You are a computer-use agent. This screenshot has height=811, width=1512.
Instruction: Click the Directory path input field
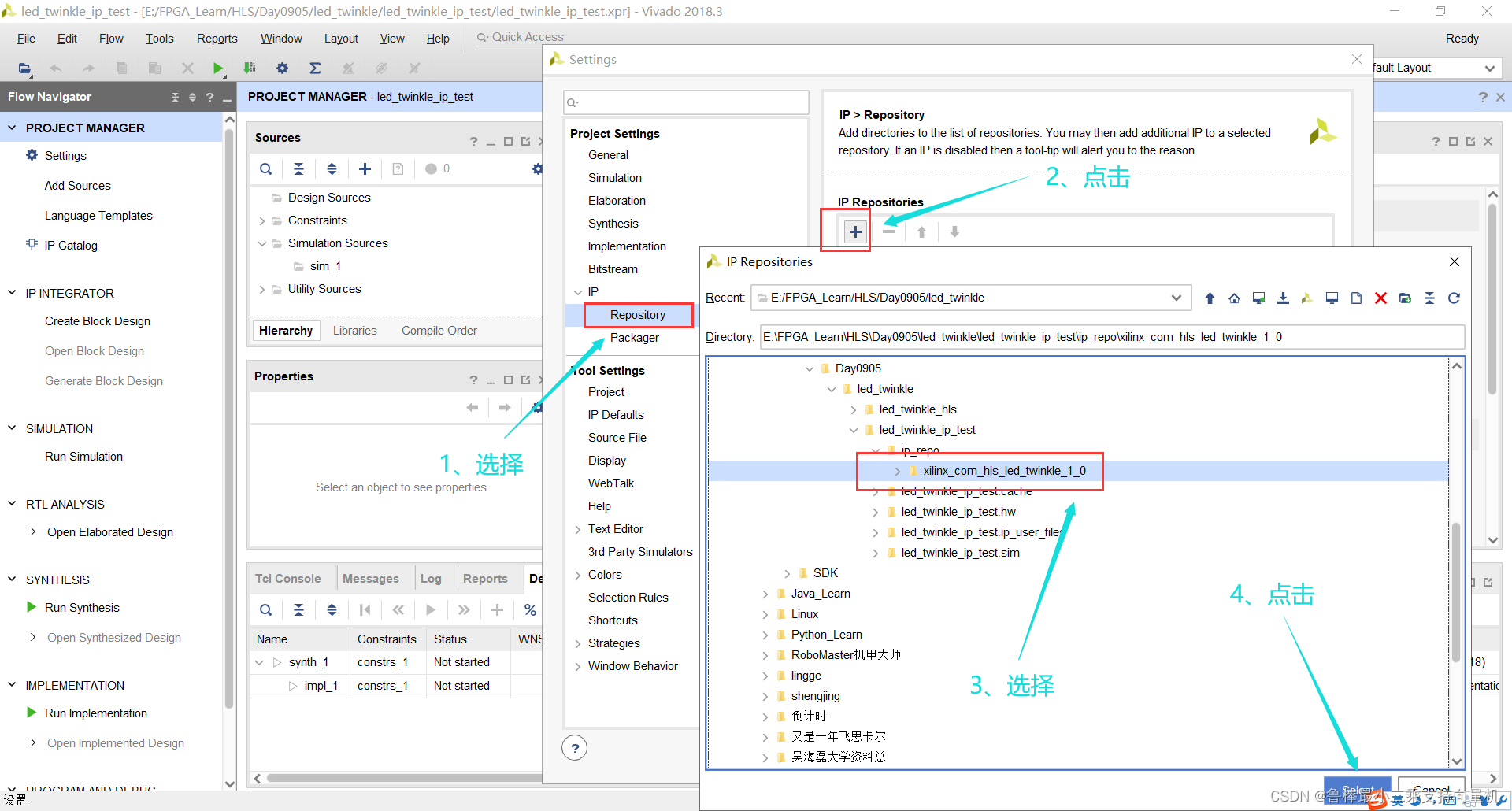[1112, 337]
